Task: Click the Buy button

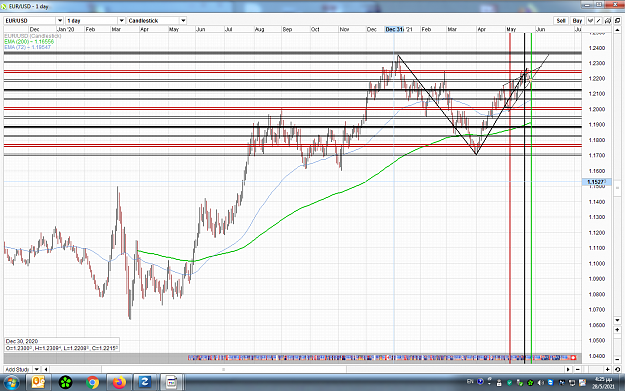Action: [x=577, y=21]
